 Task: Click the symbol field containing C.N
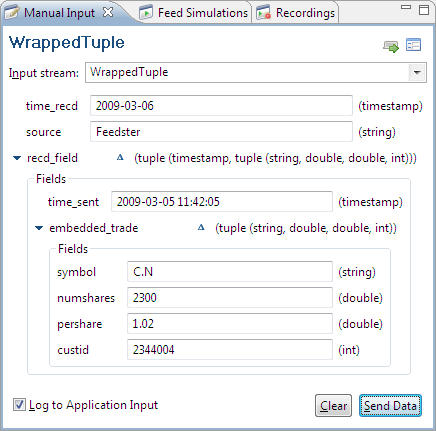point(230,272)
